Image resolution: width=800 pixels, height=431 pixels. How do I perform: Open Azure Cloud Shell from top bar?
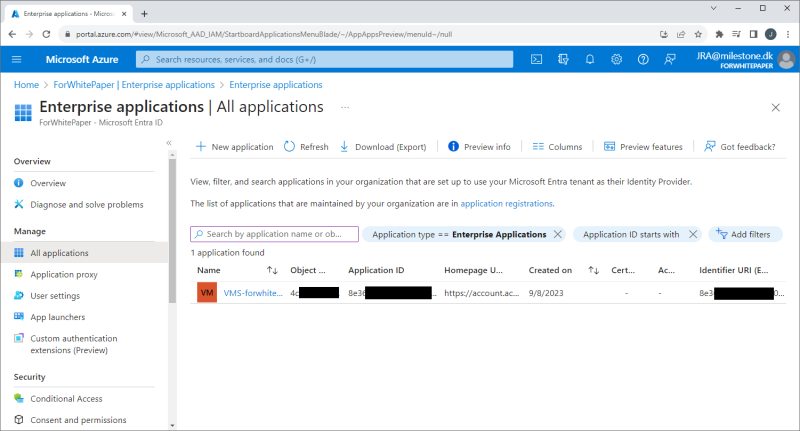pyautogui.click(x=537, y=60)
